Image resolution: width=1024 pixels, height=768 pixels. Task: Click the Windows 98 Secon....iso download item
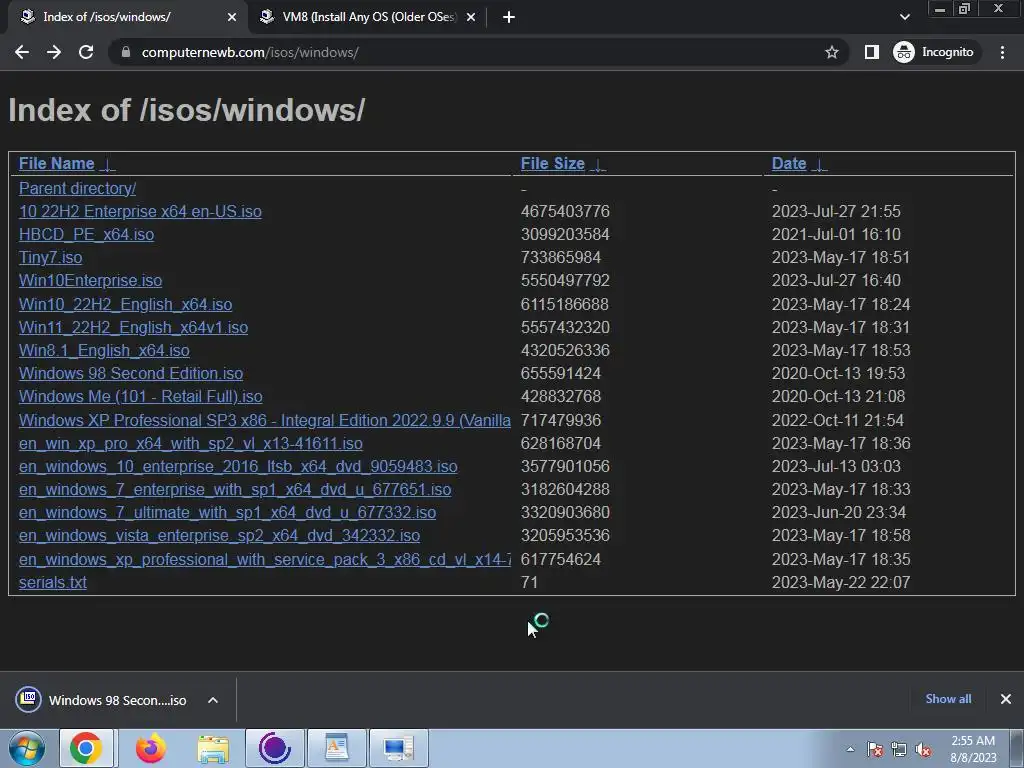(x=101, y=700)
